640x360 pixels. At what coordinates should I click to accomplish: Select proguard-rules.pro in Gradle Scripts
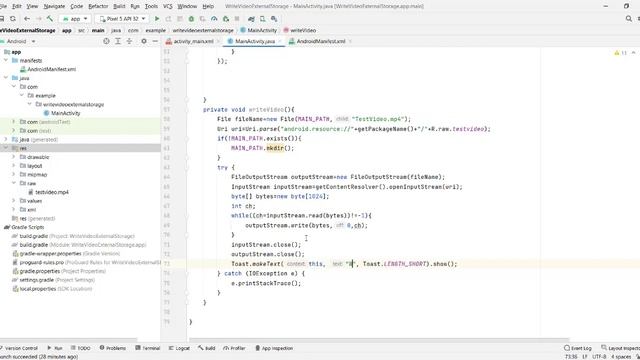(x=42, y=262)
